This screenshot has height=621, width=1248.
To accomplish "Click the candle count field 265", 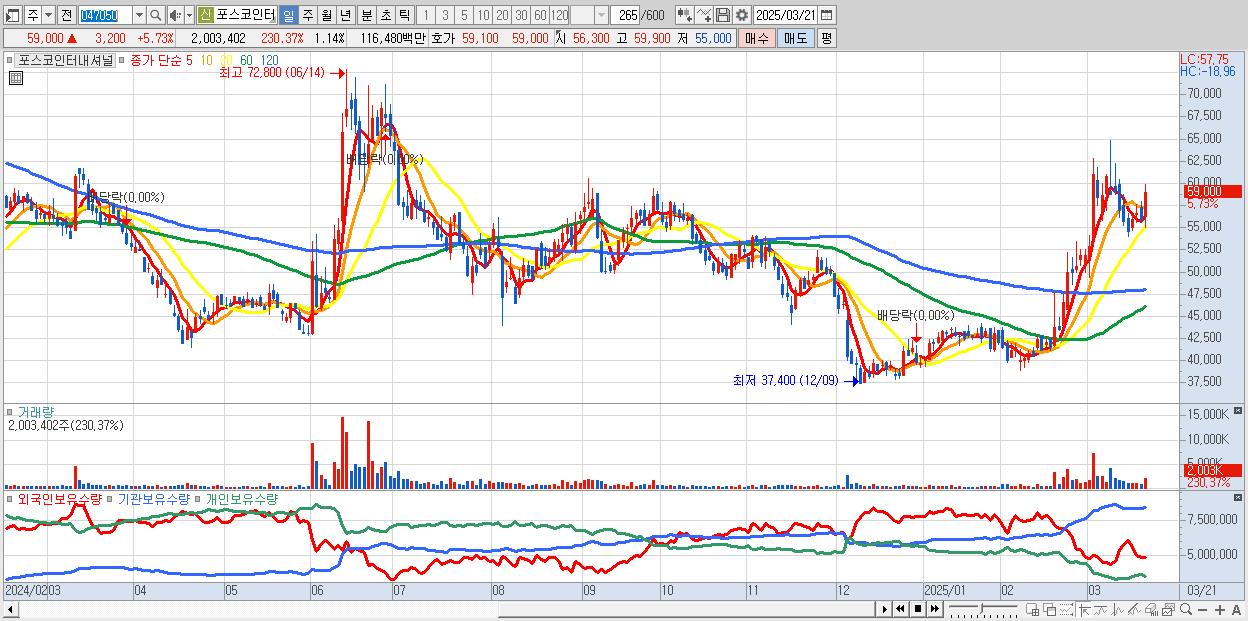I will (626, 15).
